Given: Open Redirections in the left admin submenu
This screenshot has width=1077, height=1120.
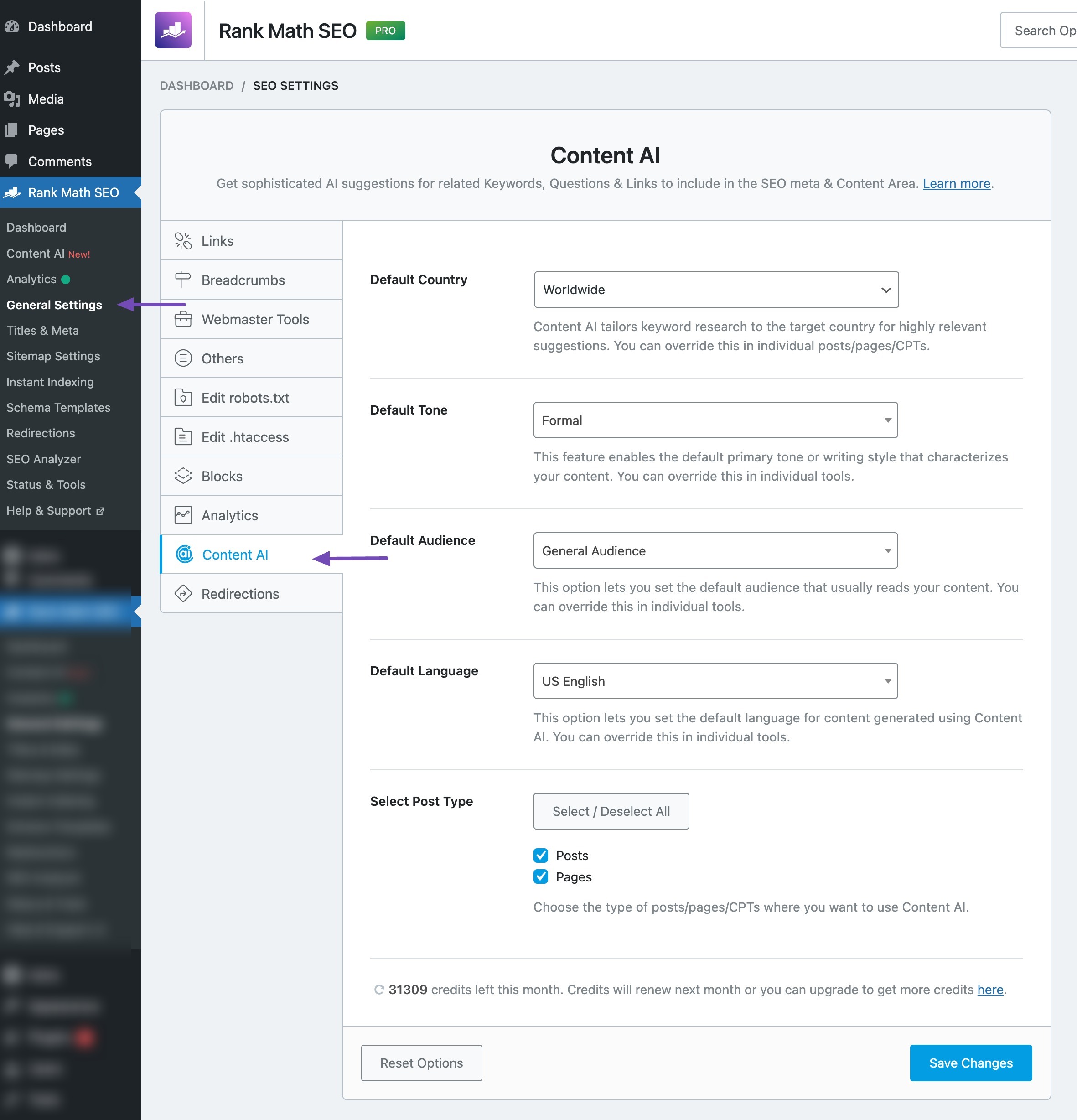Looking at the screenshot, I should point(41,433).
